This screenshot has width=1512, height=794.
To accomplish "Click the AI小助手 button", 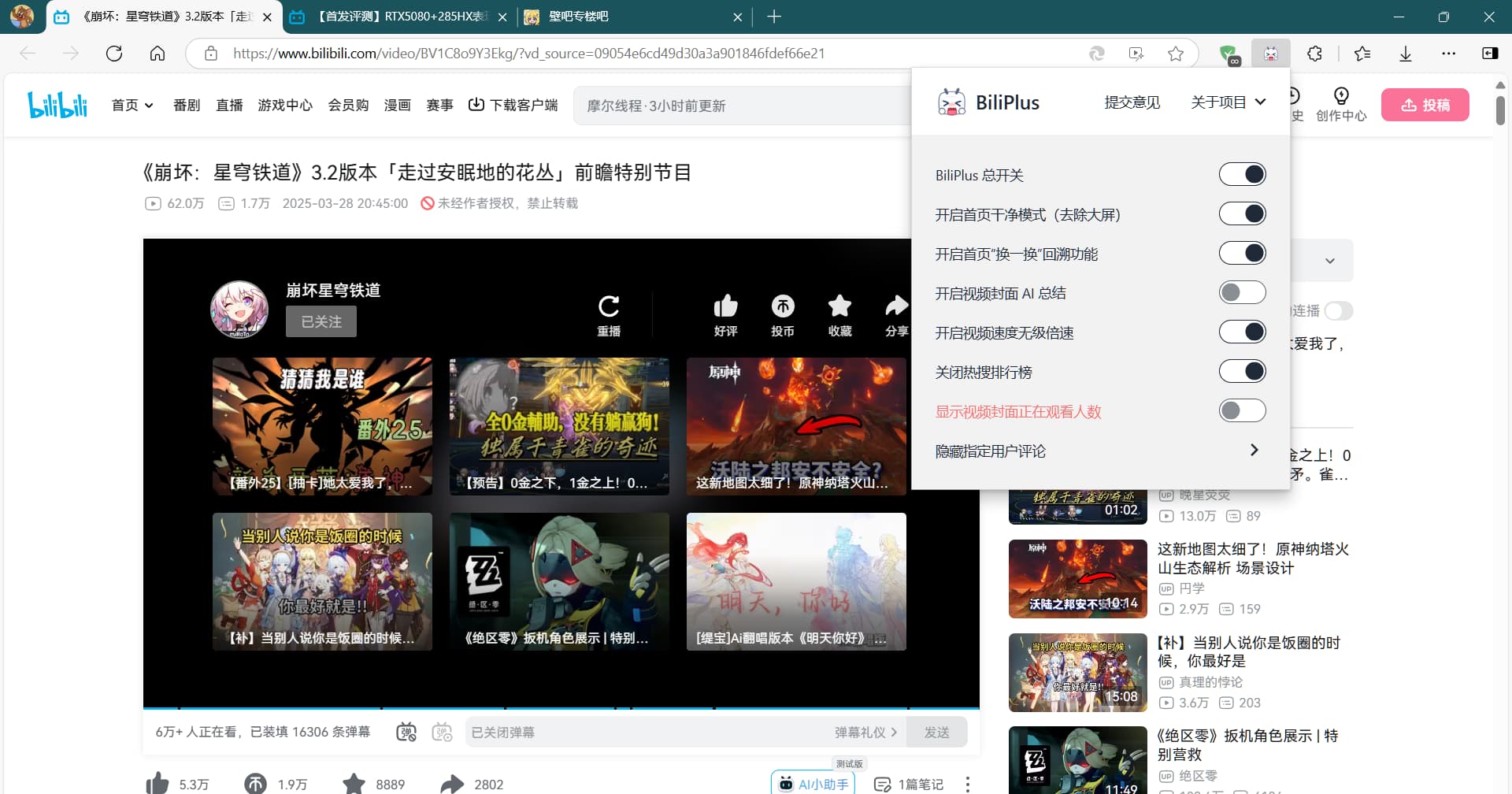I will [x=814, y=783].
